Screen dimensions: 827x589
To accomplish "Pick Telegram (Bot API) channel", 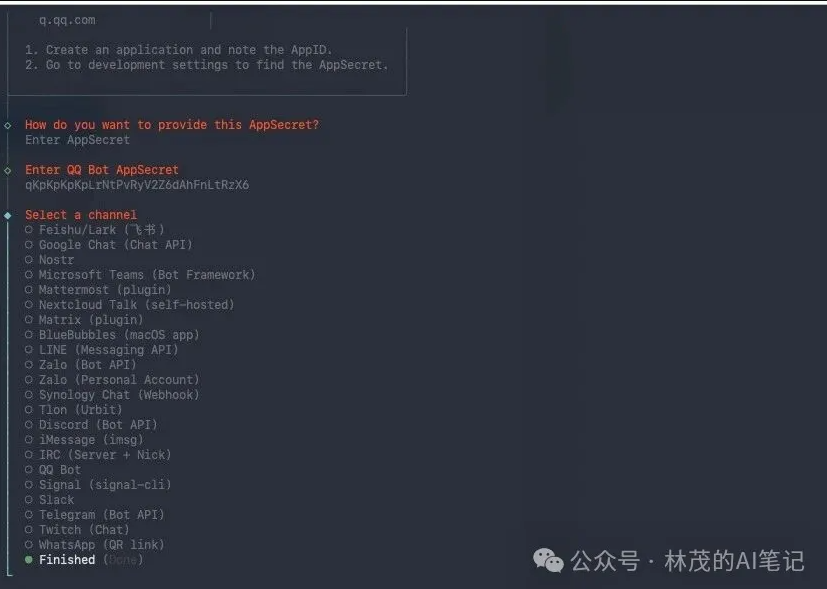I will [x=101, y=515].
